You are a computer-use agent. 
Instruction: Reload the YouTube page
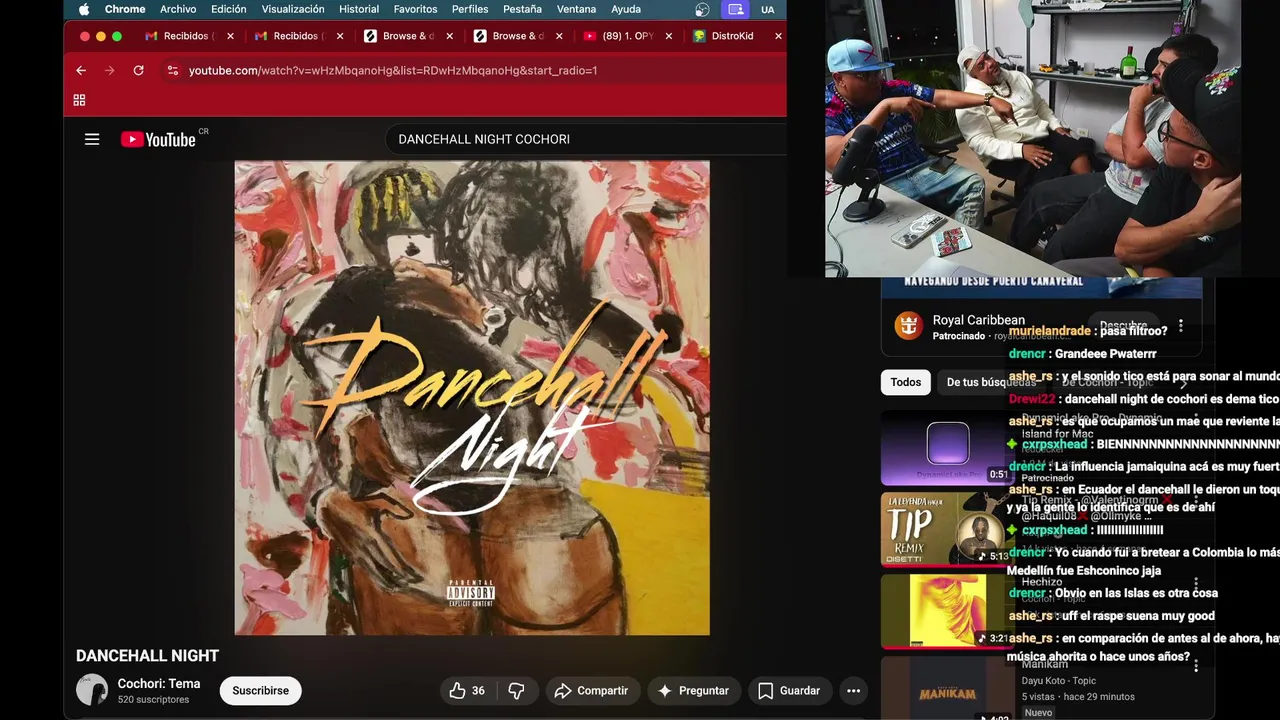(x=138, y=70)
